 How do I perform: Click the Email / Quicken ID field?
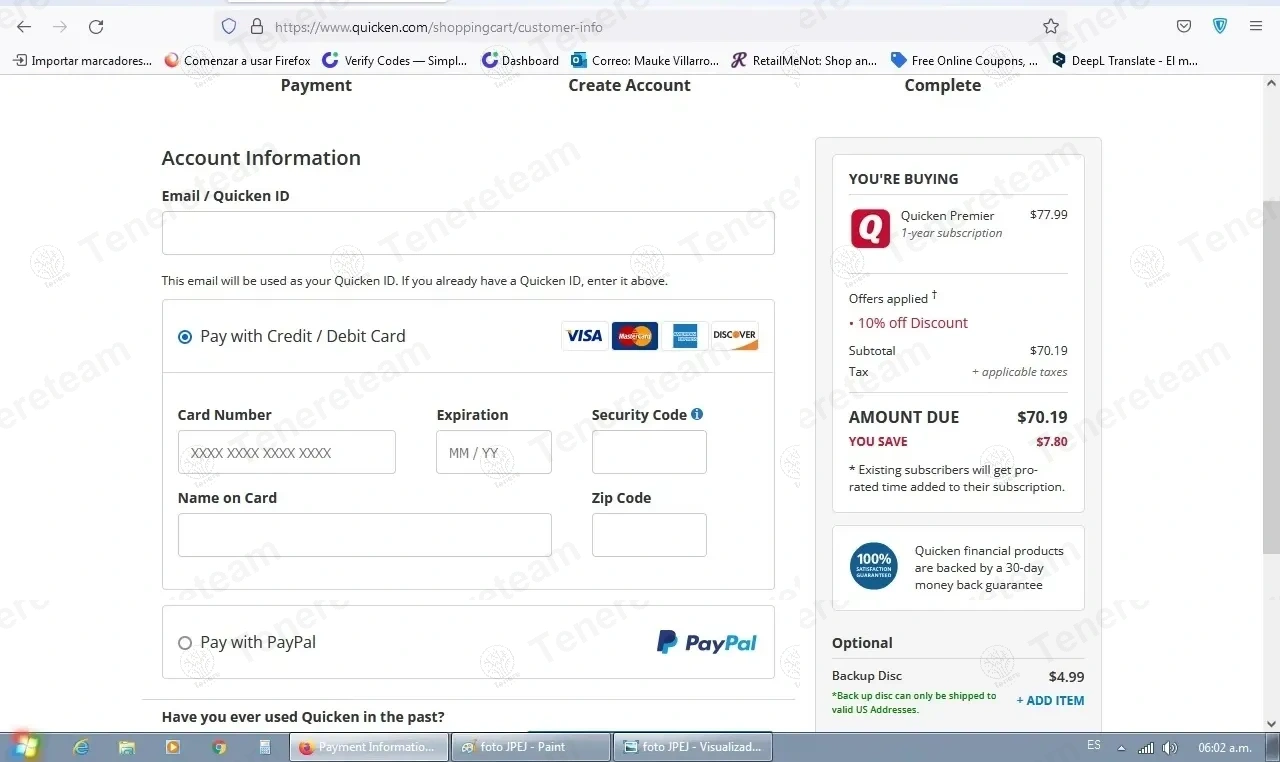click(468, 233)
